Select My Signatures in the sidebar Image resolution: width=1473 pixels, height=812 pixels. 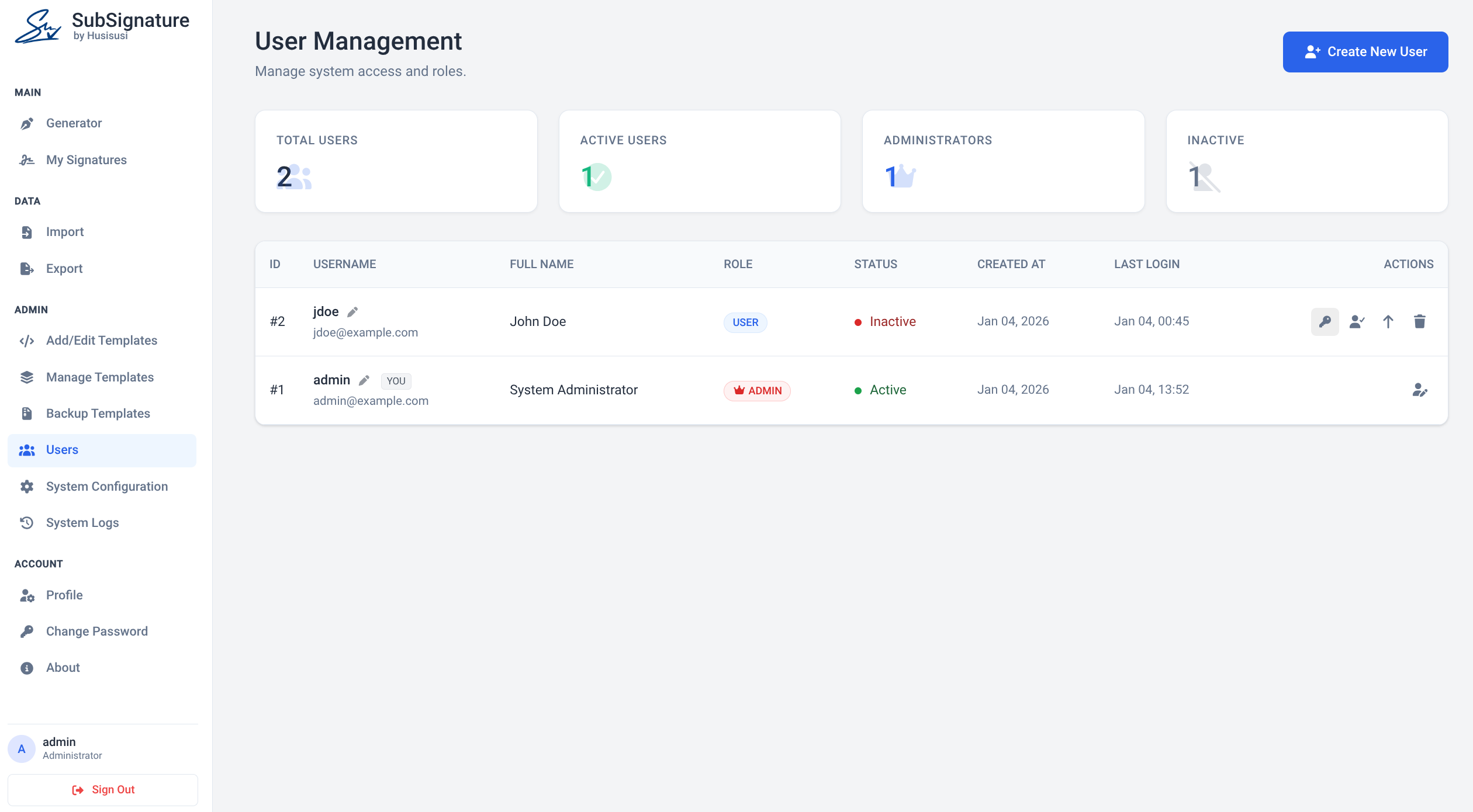[x=86, y=159]
